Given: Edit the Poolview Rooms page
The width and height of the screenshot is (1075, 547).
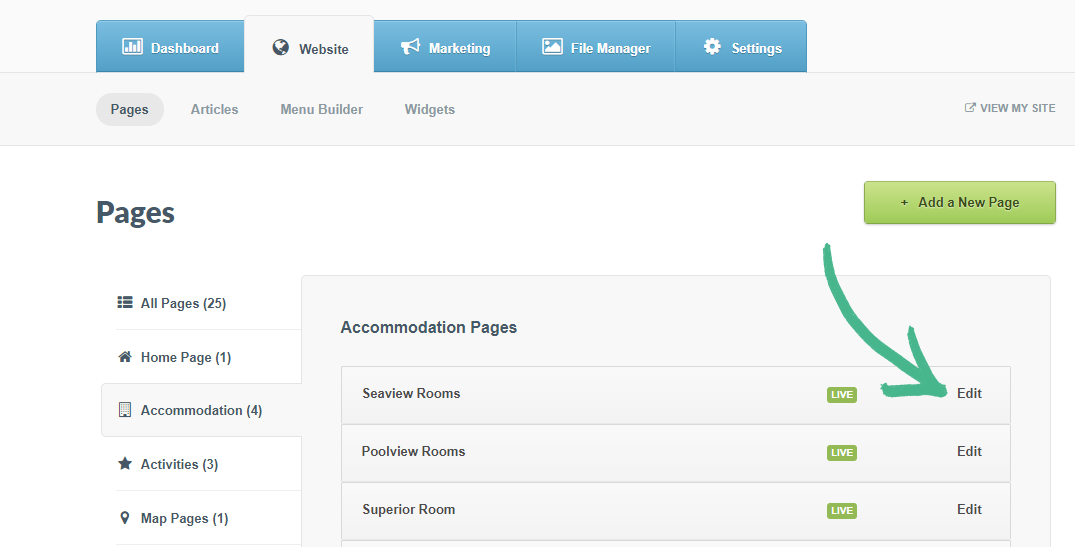Looking at the screenshot, I should (969, 451).
